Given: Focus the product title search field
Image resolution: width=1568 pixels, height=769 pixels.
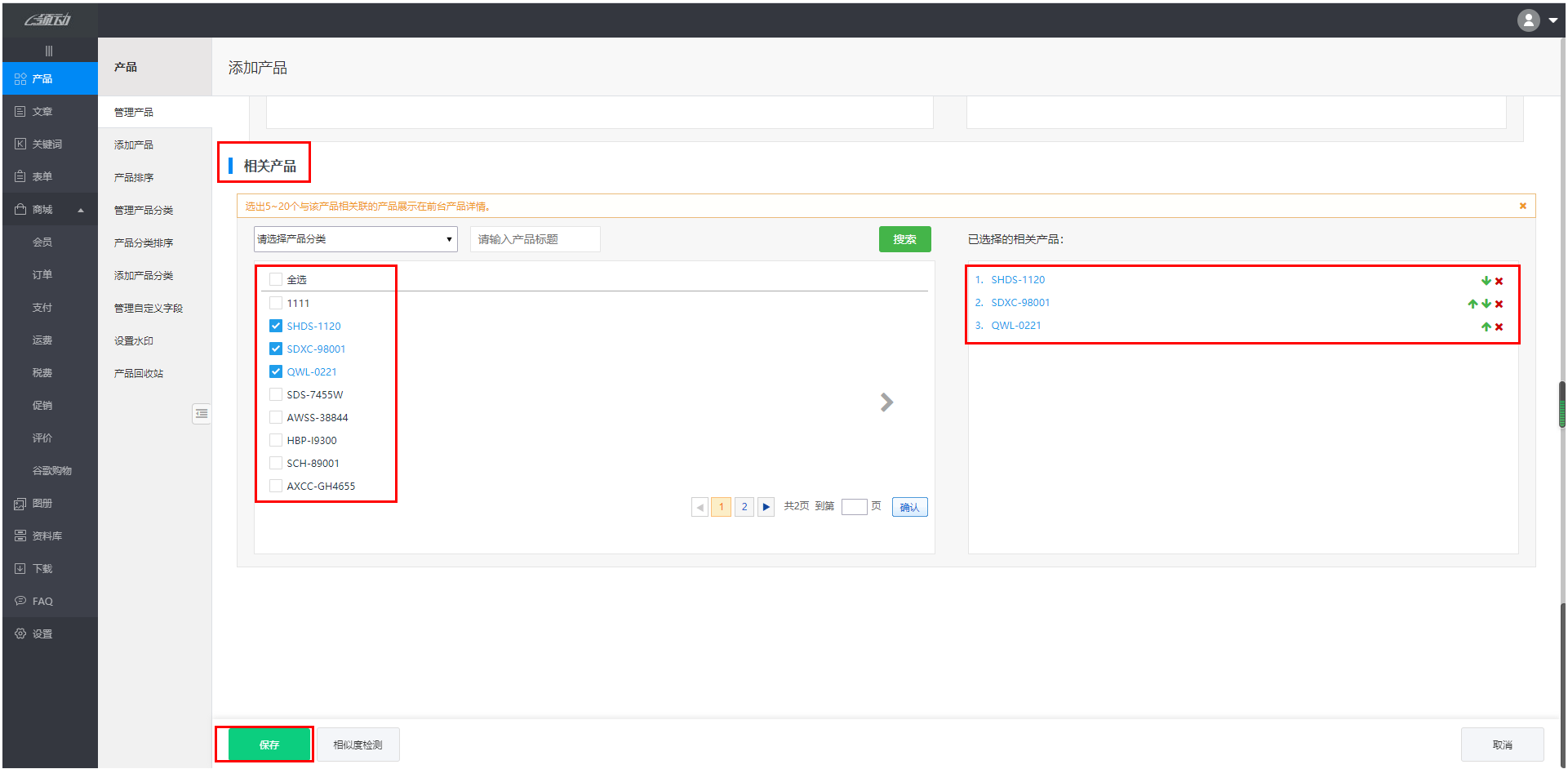Looking at the screenshot, I should 535,239.
